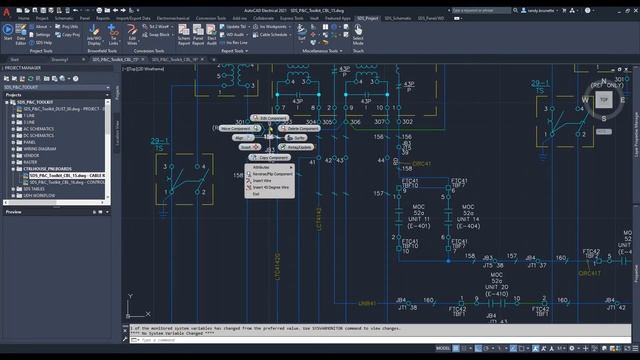Expand the WIRING DIAGRAM folder
Image resolution: width=640 pixels, height=360 pixels.
[x=13, y=149]
